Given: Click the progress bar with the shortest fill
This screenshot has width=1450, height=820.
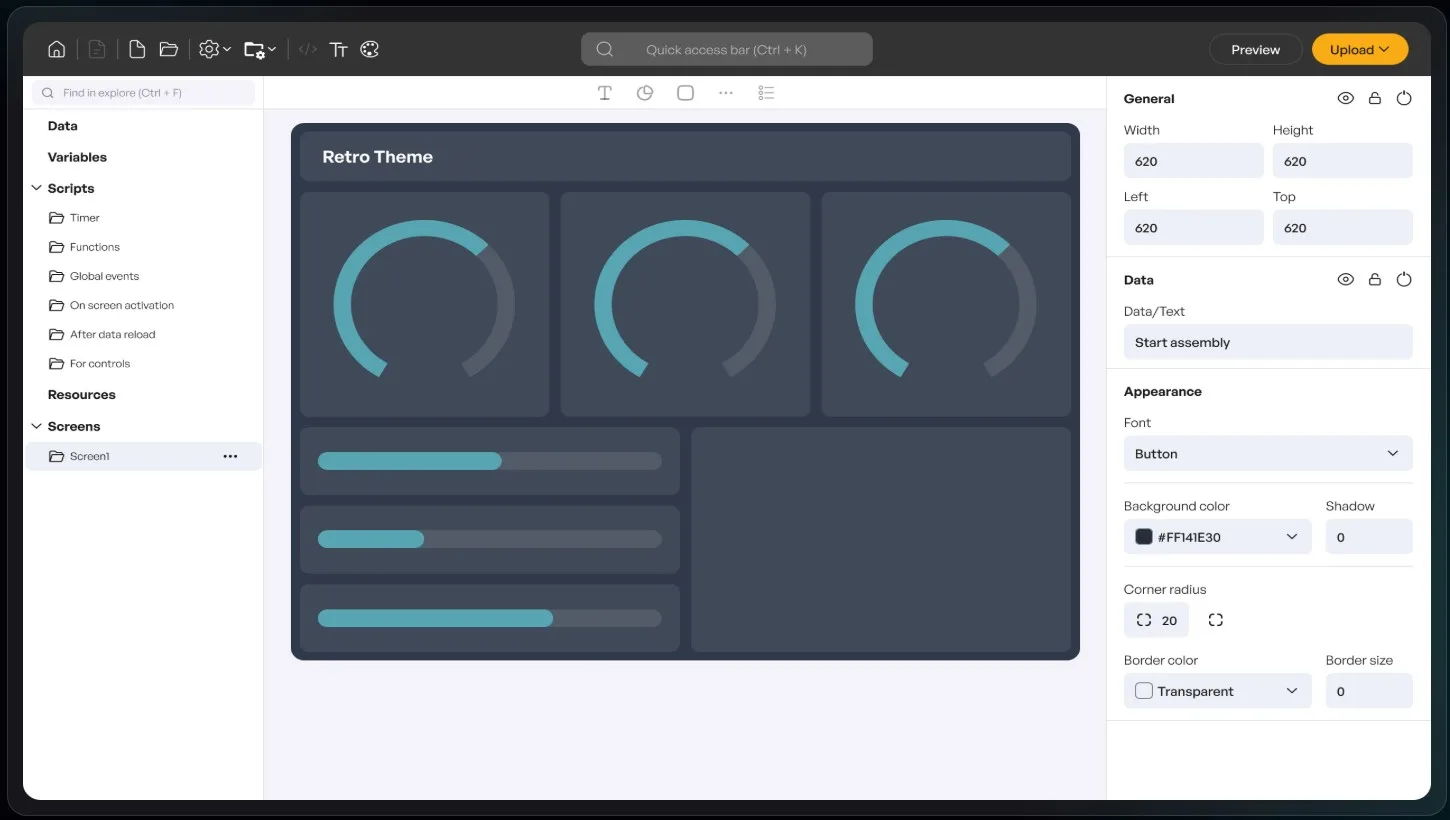Looking at the screenshot, I should [x=490, y=539].
